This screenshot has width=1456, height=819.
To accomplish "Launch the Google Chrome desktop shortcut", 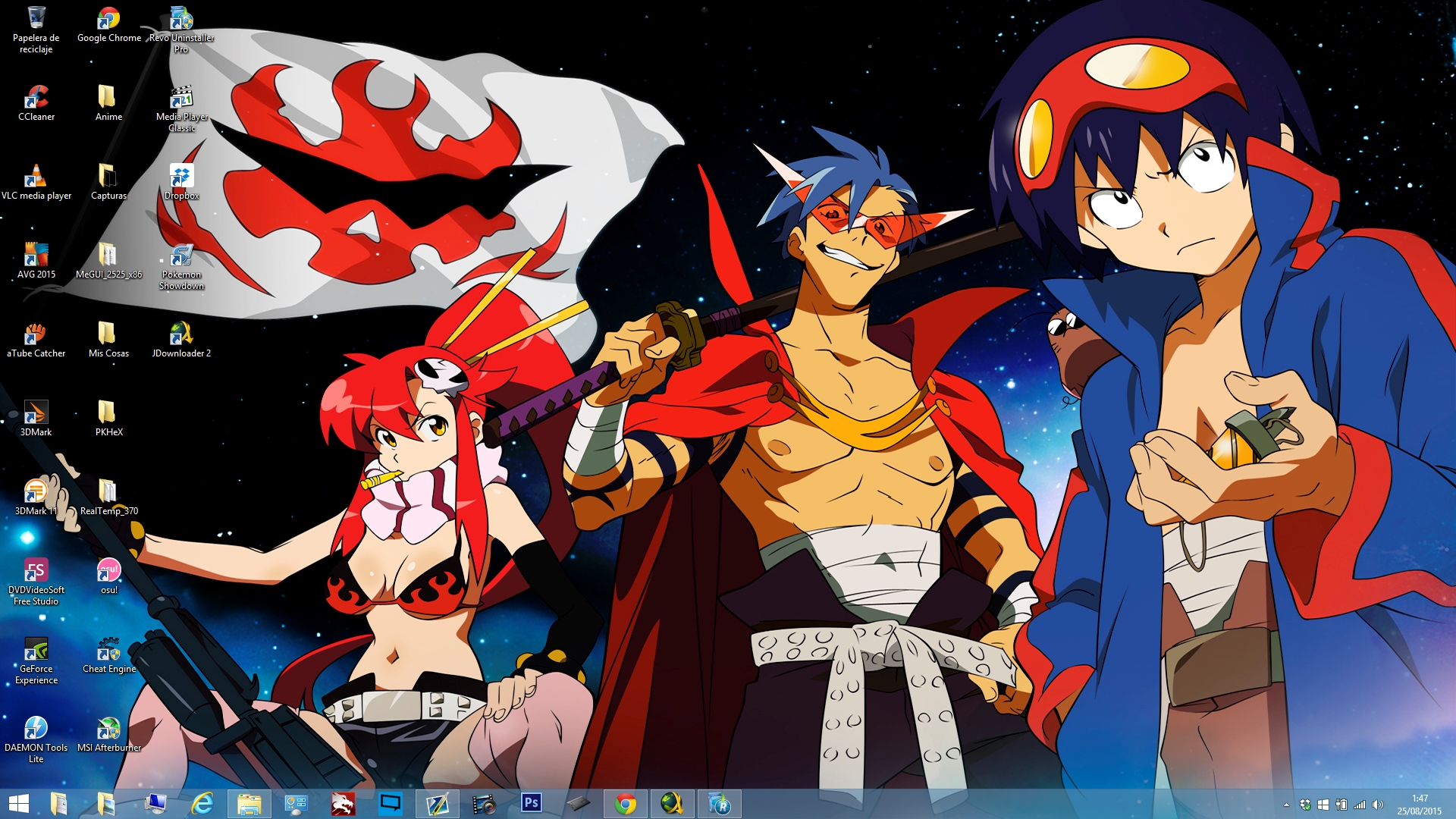I will [108, 25].
